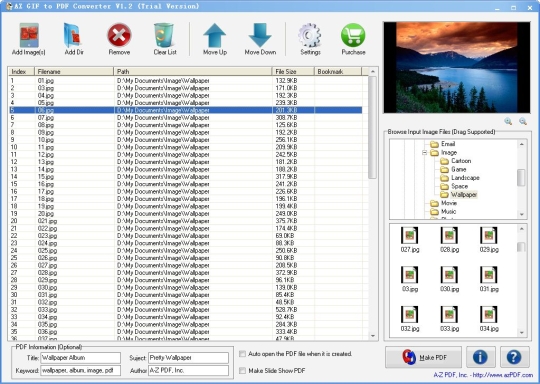Enable auto open the PDF file when created
Screen dimensions: 540x384
(x=242, y=354)
